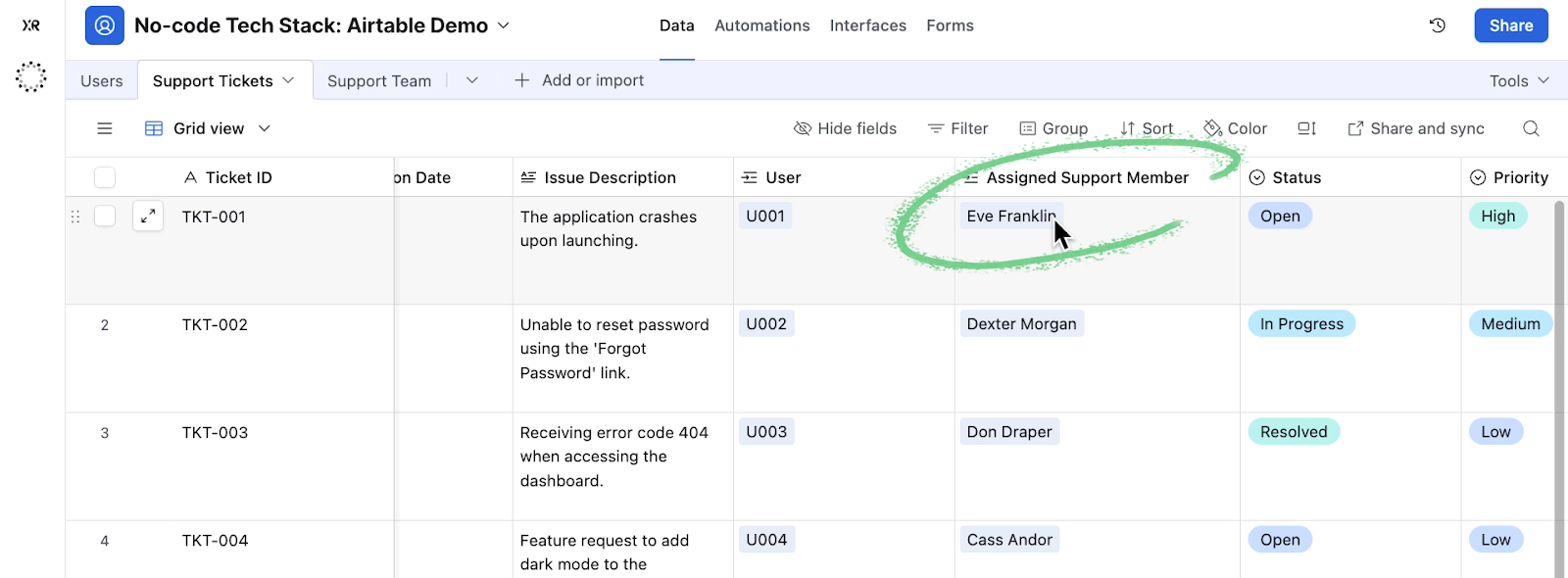Click the Dexter Morgan linked record
The height and width of the screenshot is (578, 1568).
[1022, 324]
